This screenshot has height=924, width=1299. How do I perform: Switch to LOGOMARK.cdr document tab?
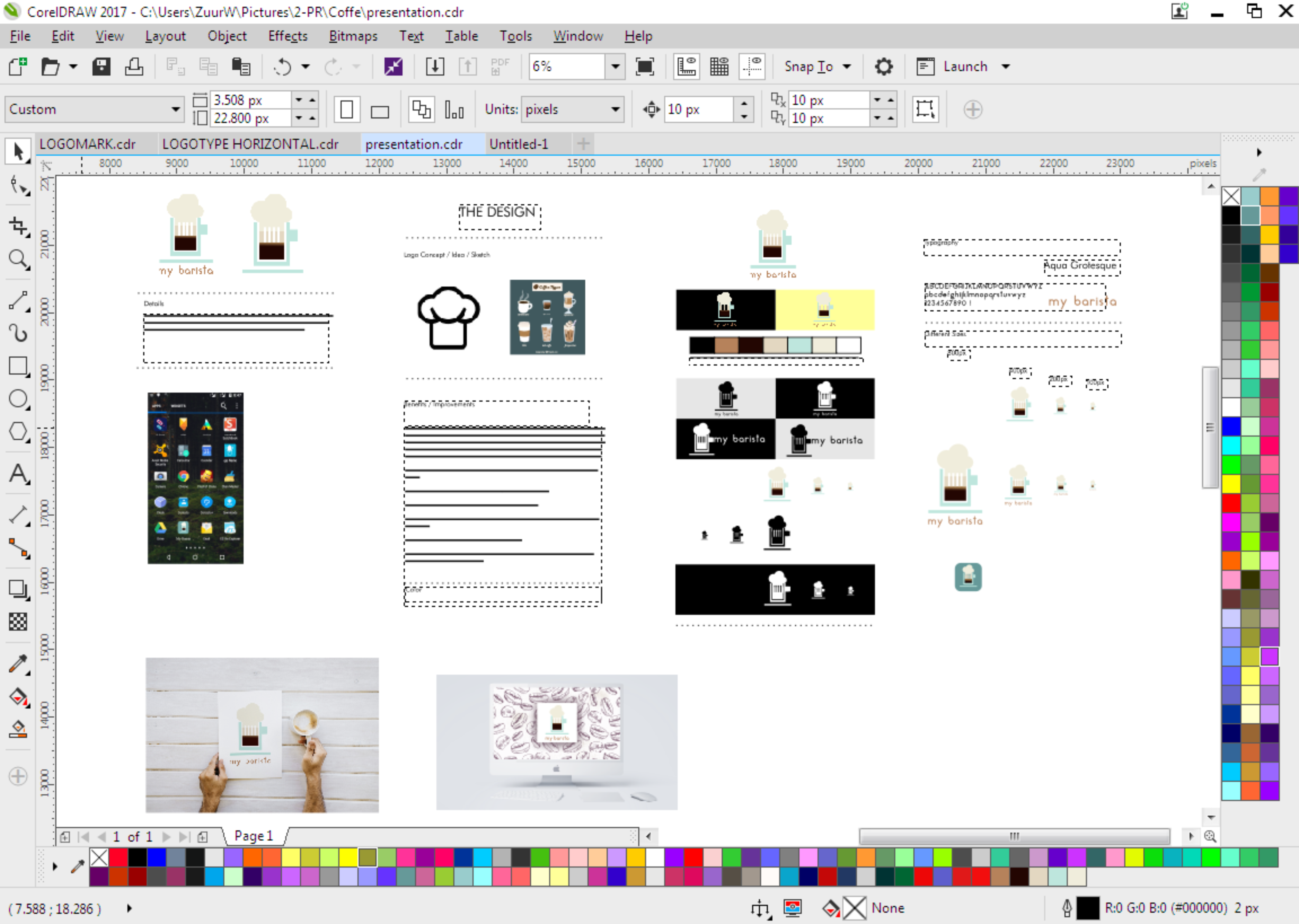[88, 144]
